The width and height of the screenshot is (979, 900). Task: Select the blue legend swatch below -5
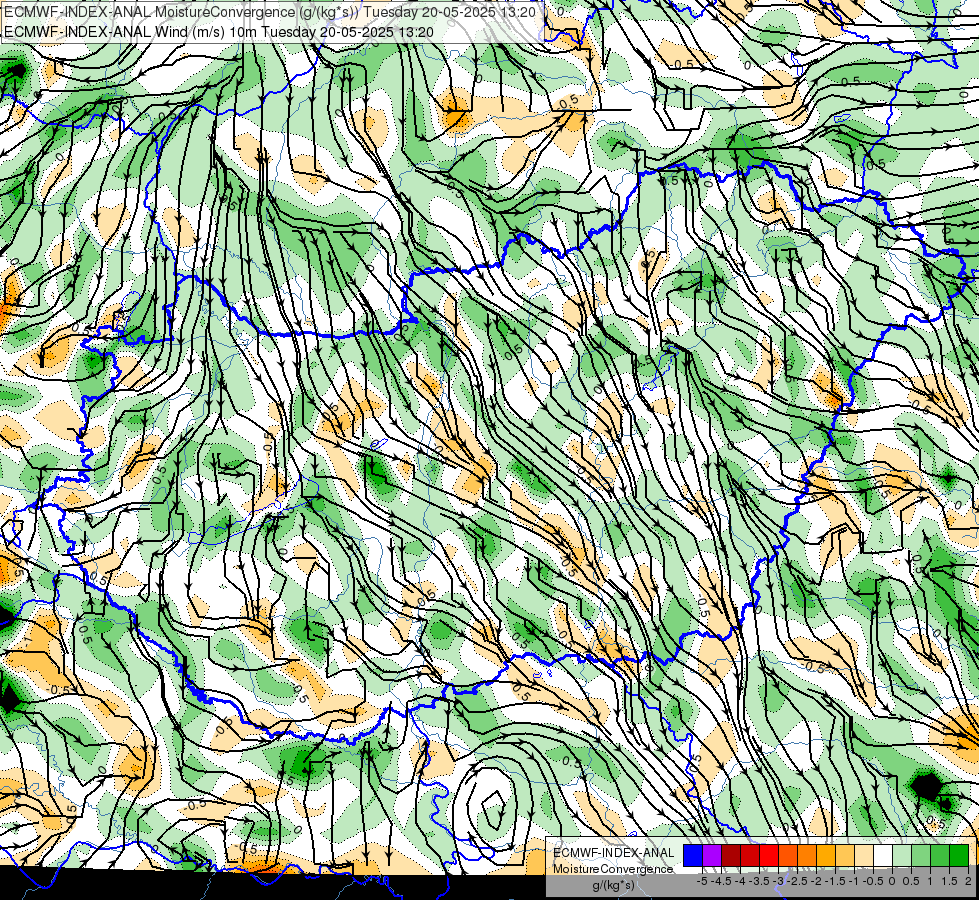[693, 855]
